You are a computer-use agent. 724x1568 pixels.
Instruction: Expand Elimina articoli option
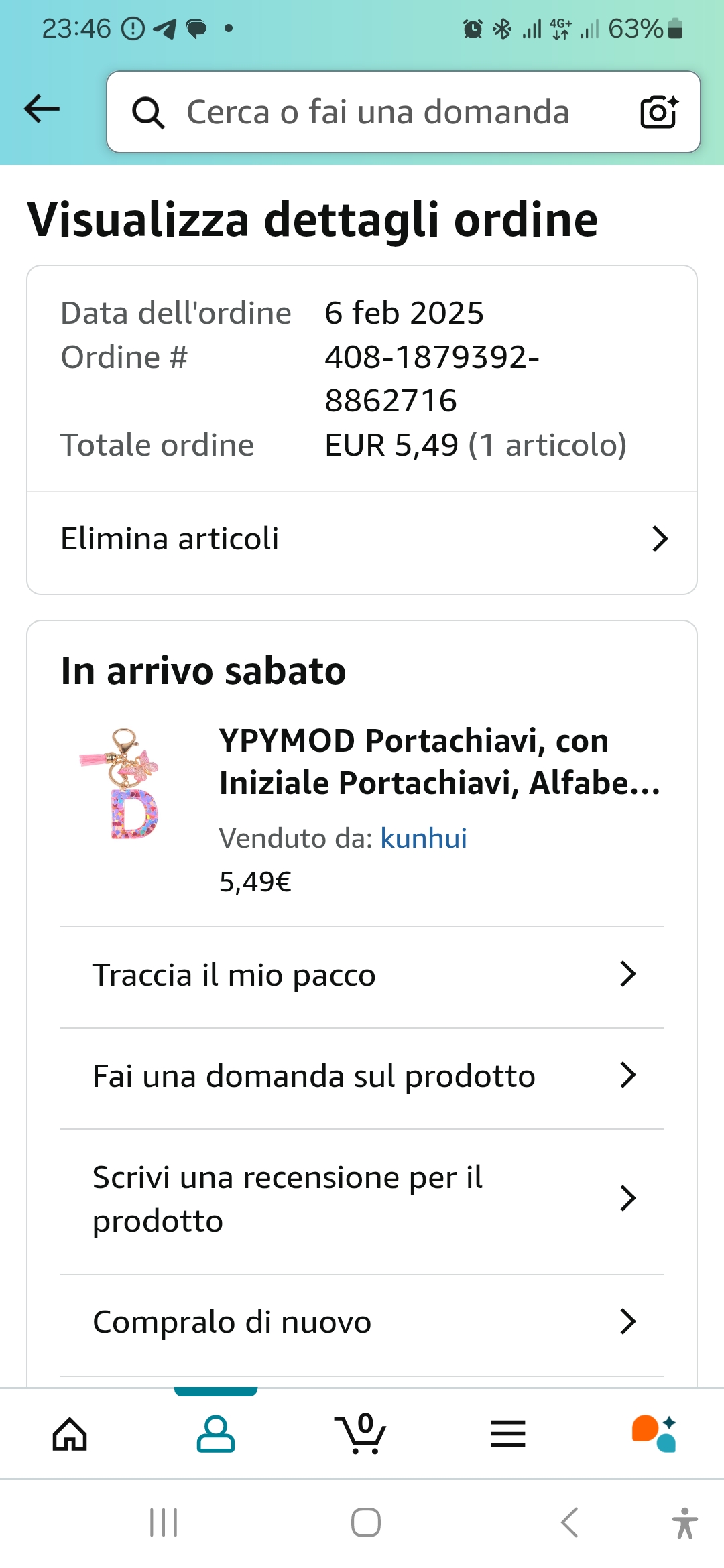[362, 539]
